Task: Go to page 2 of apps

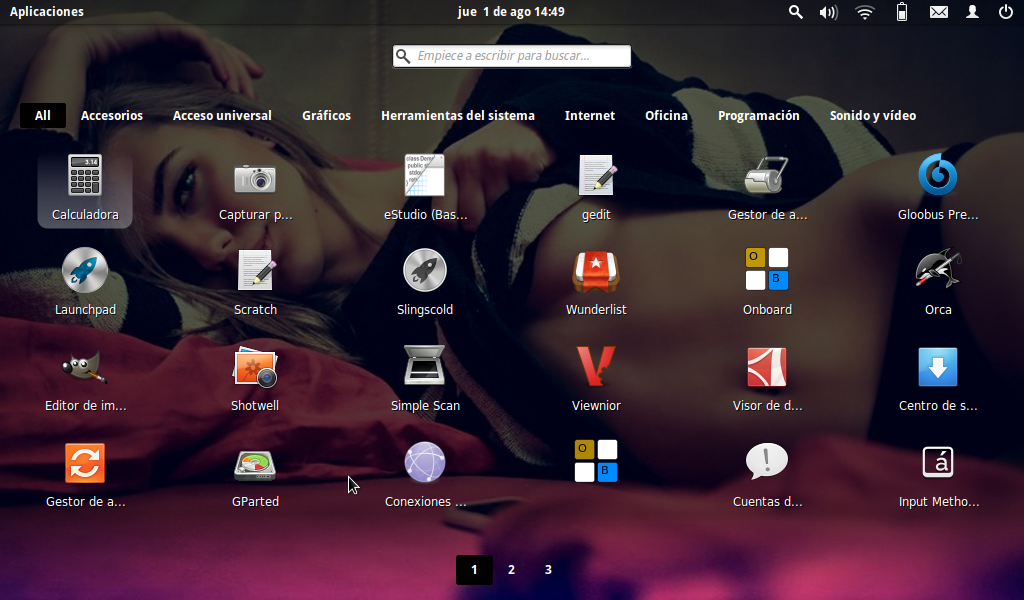Action: [x=511, y=569]
